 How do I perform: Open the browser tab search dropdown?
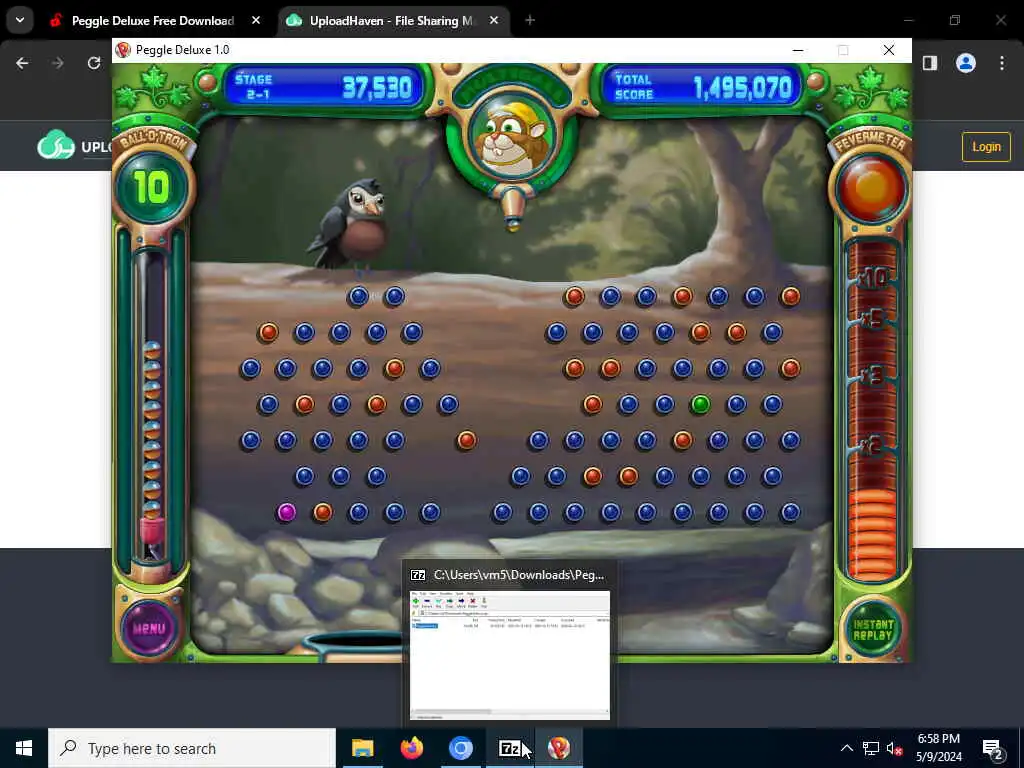click(x=20, y=20)
